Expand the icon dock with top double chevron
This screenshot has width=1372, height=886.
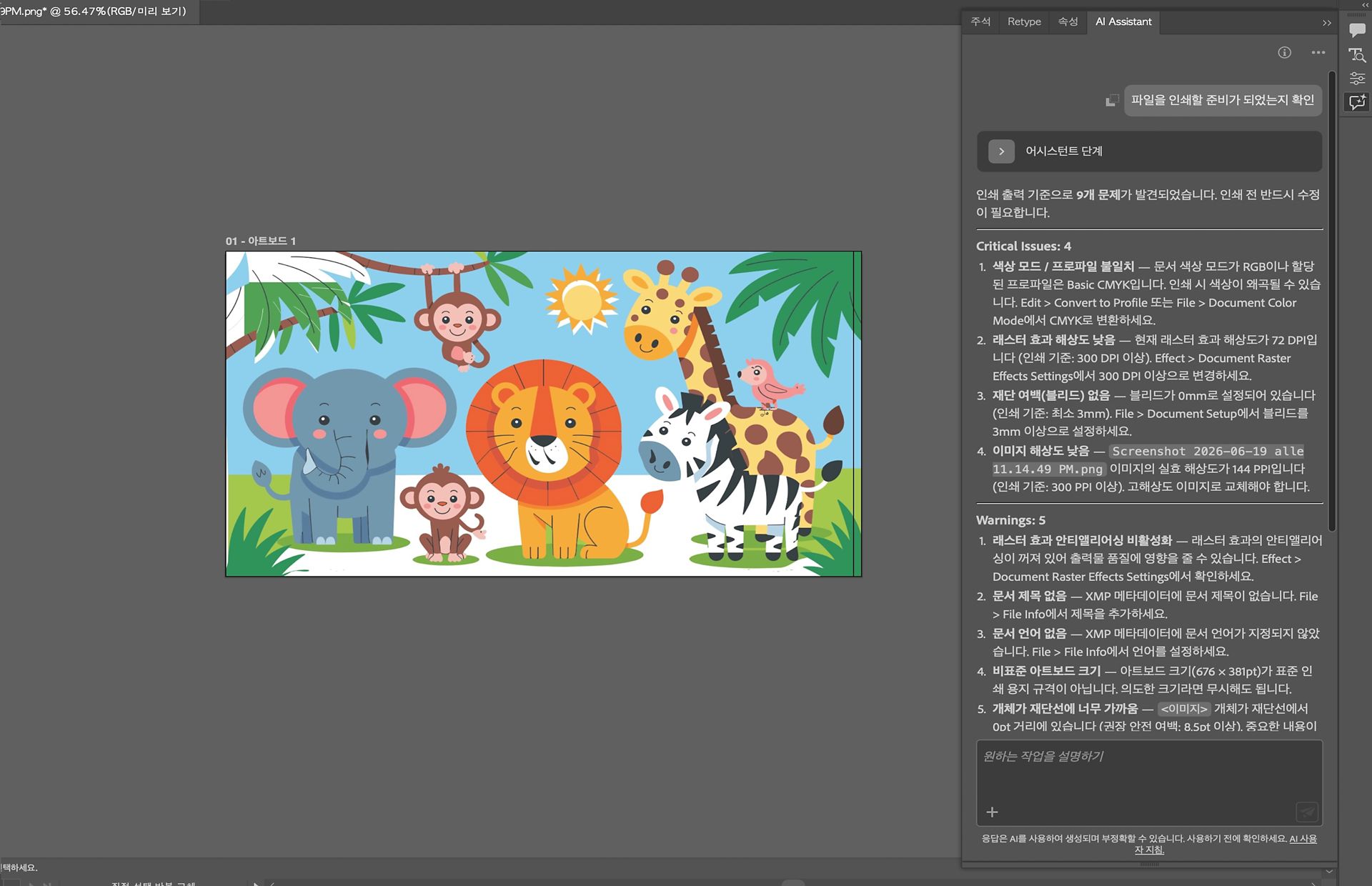point(1365,4)
